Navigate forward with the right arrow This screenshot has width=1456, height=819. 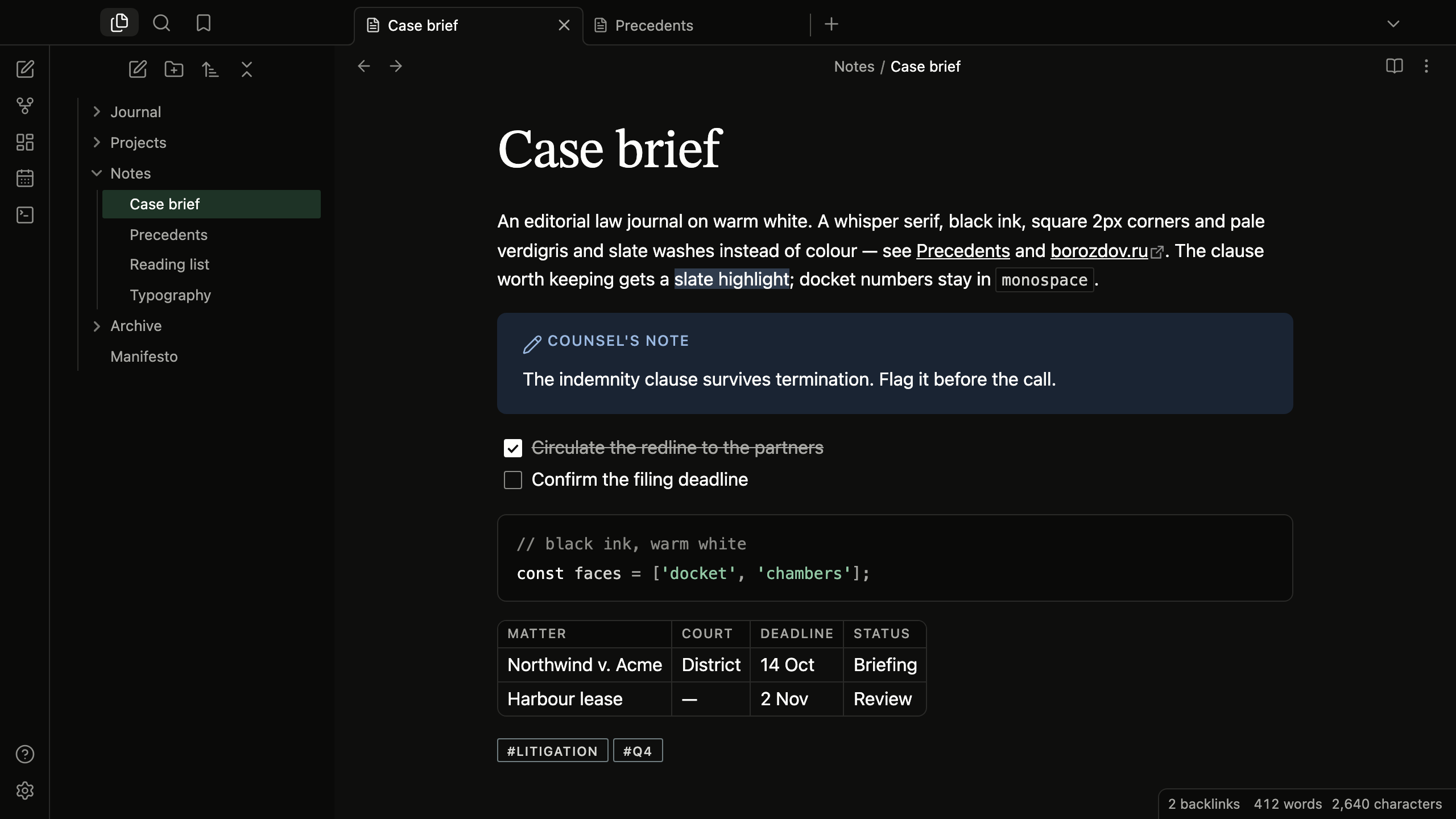[x=396, y=67]
